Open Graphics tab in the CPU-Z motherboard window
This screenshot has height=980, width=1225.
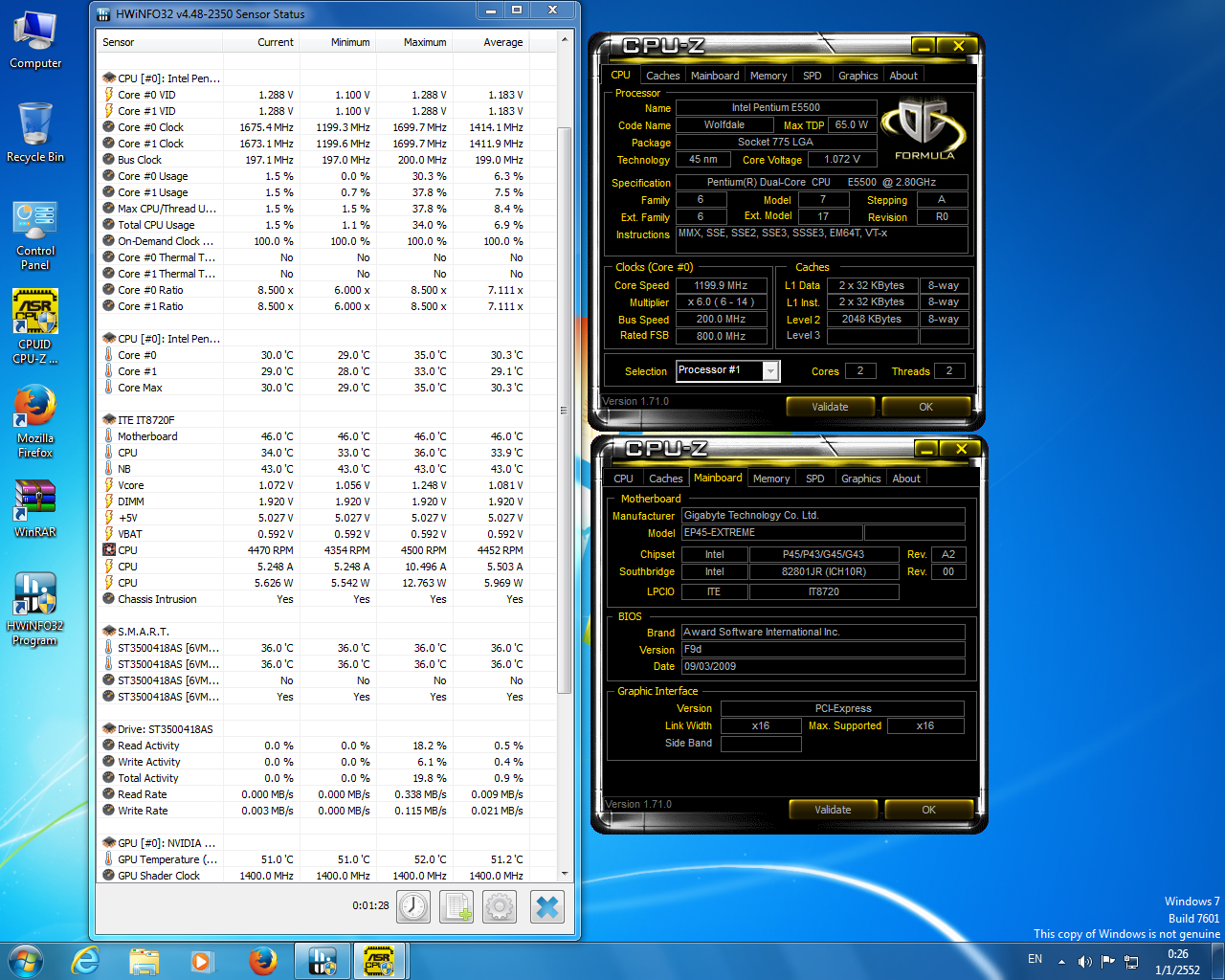tap(861, 479)
